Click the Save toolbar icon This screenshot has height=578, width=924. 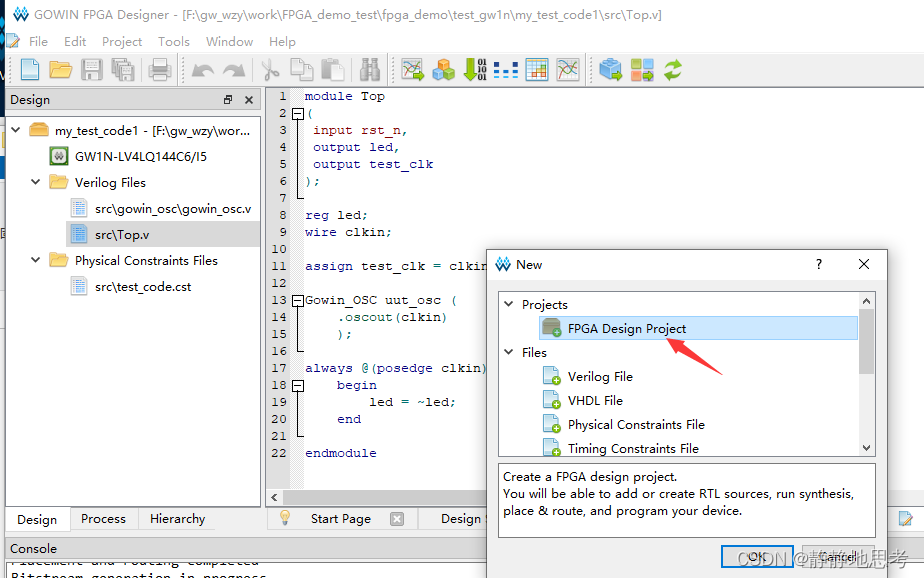coord(91,70)
